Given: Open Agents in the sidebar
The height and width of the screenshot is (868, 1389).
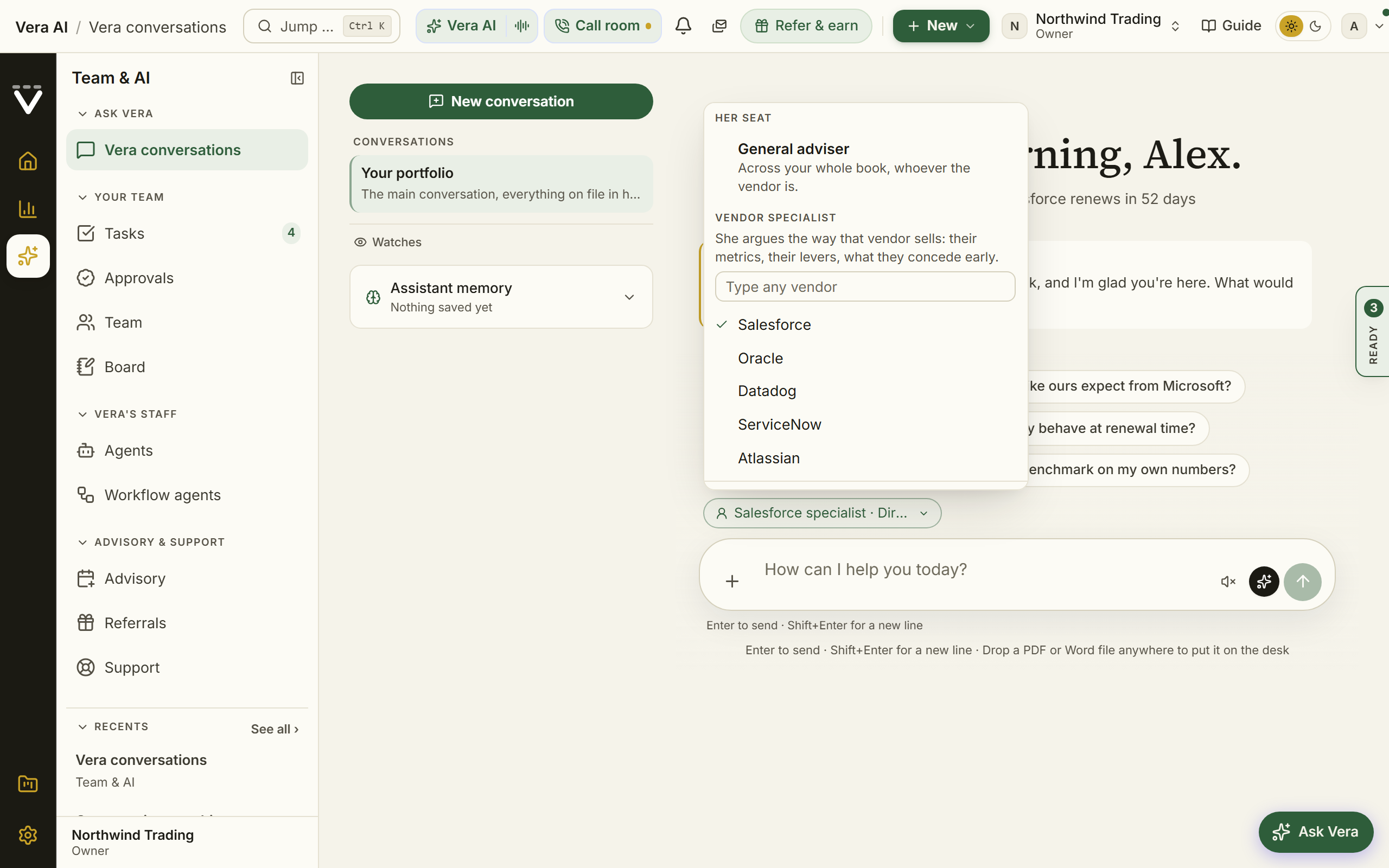Looking at the screenshot, I should (187, 451).
